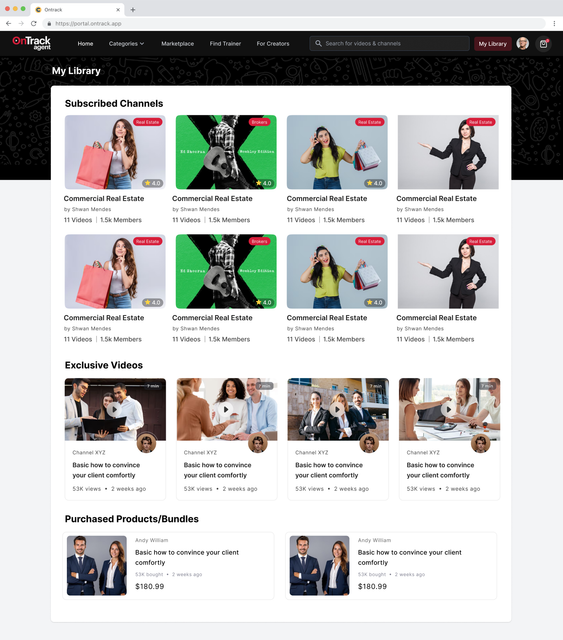The image size is (563, 640).
Task: Play video with woman in tan blazer
Action: click(226, 409)
